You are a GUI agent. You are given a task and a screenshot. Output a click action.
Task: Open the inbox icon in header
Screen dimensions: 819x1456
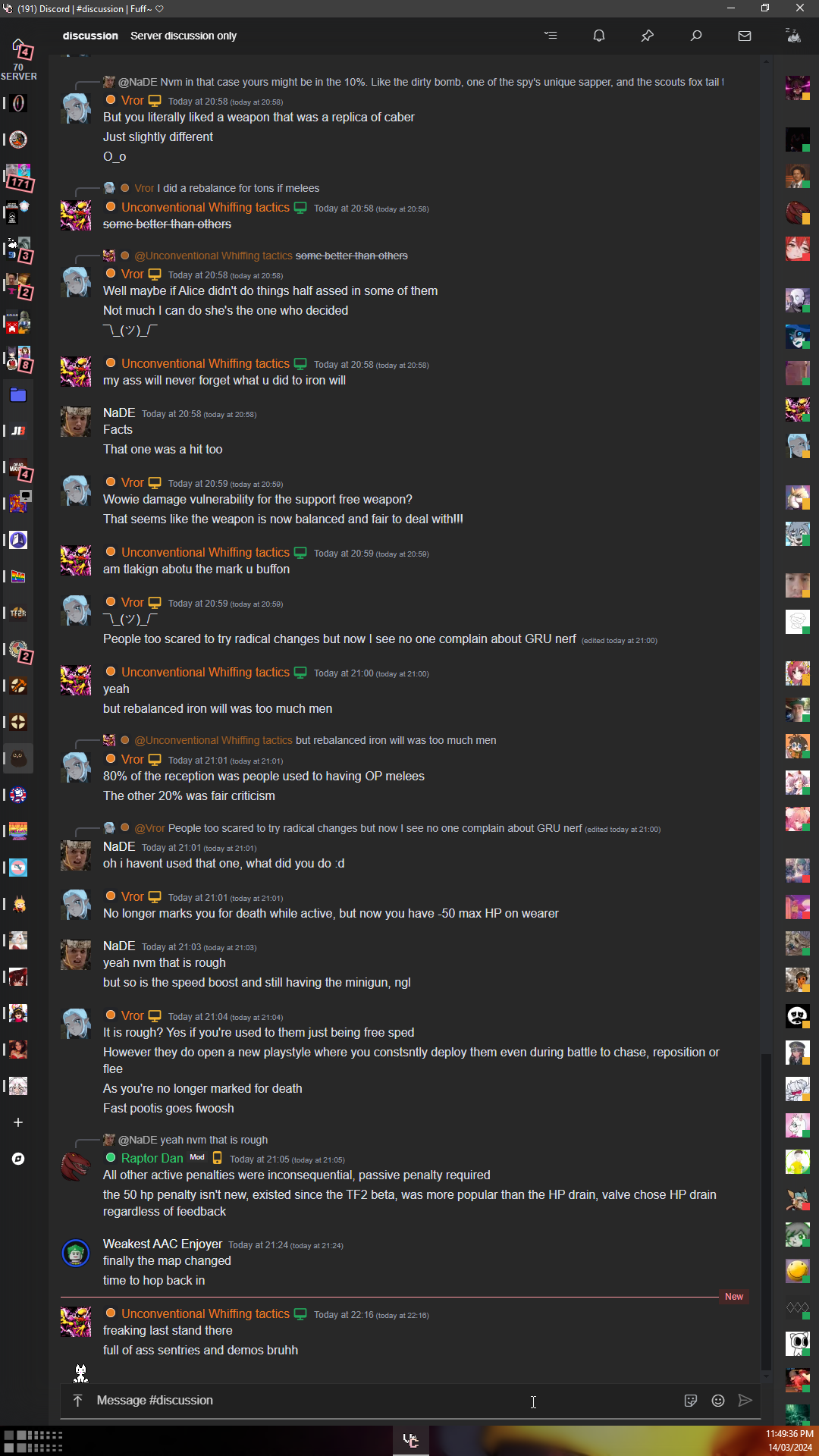pos(745,36)
